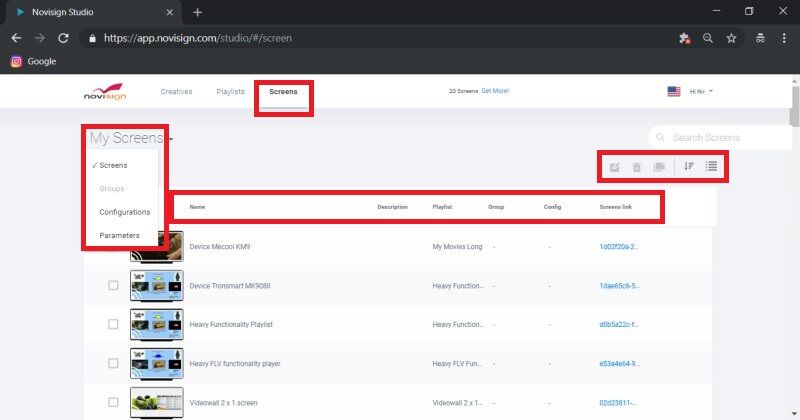Click the trash delete icon
This screenshot has height=420, width=800.
tap(637, 166)
